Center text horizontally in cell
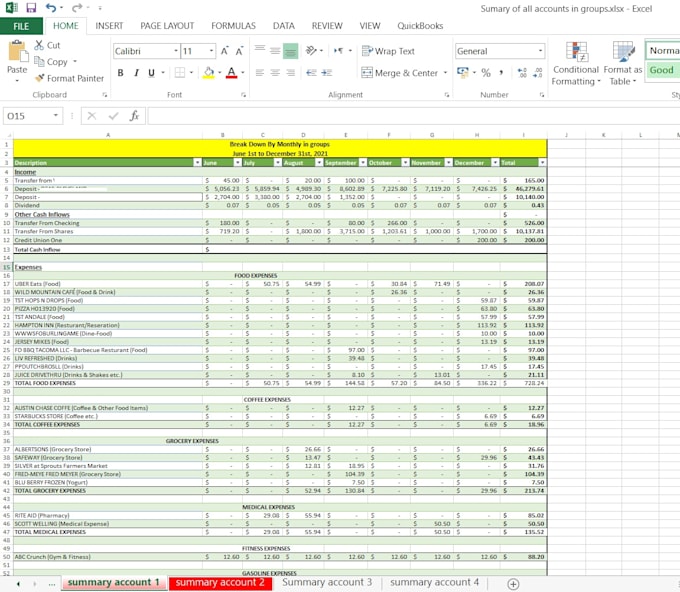Viewport: 680px width, 592px height. (275, 72)
